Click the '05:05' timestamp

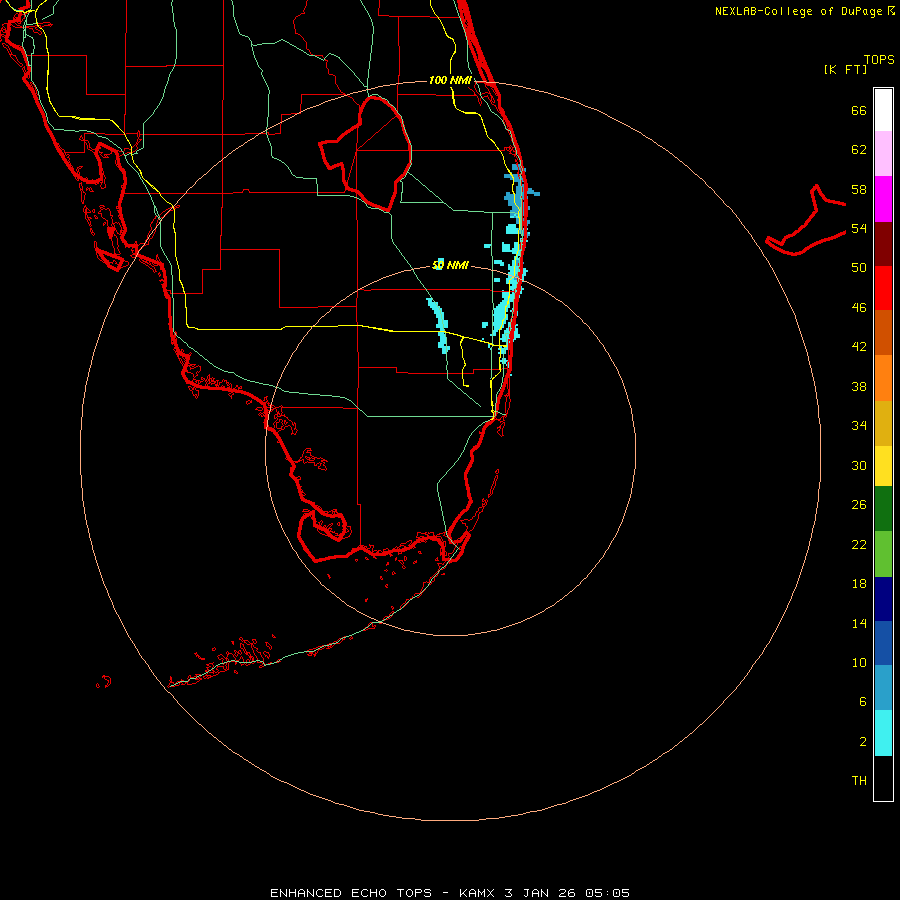[x=607, y=893]
